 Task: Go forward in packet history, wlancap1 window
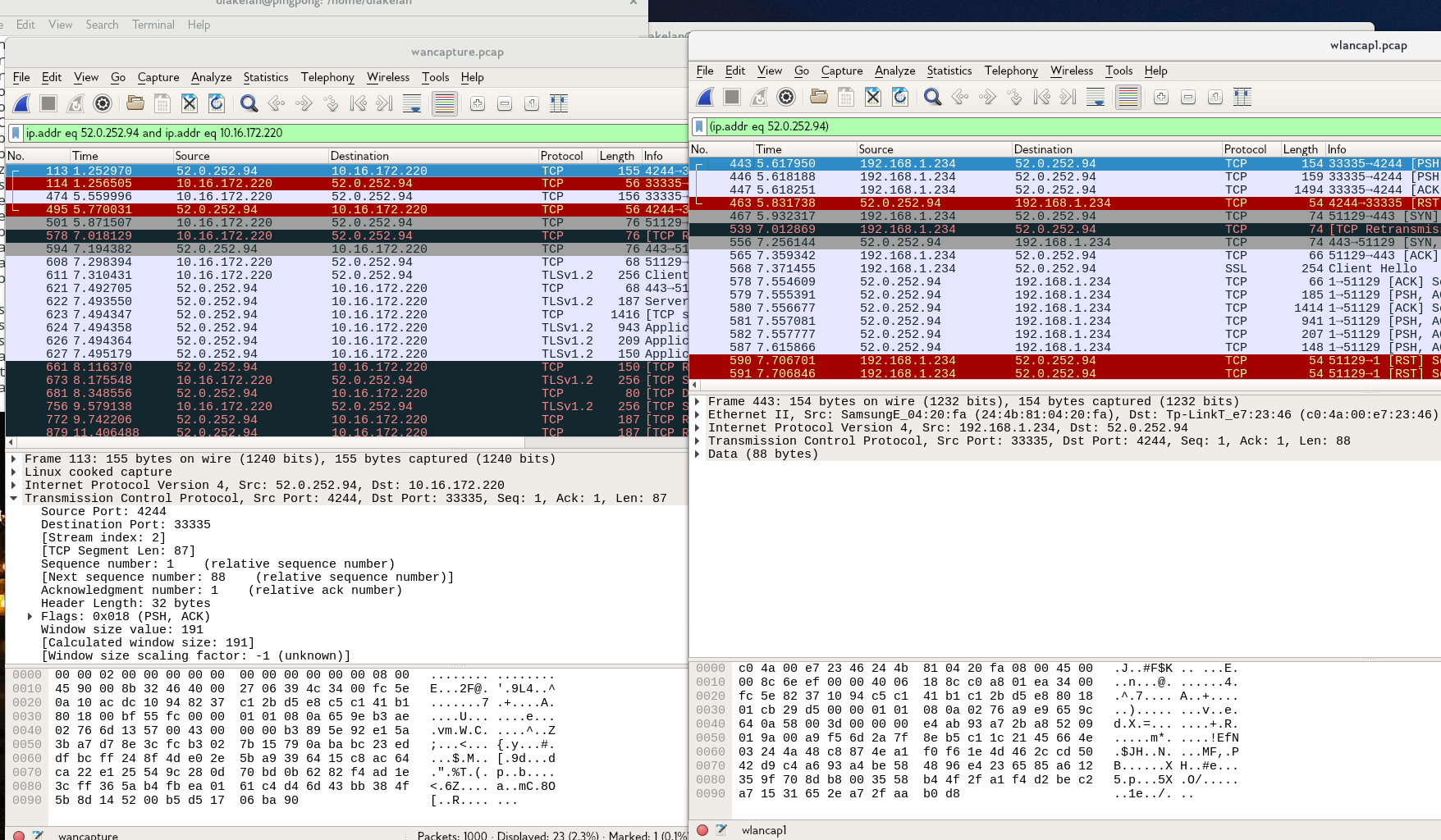(987, 97)
